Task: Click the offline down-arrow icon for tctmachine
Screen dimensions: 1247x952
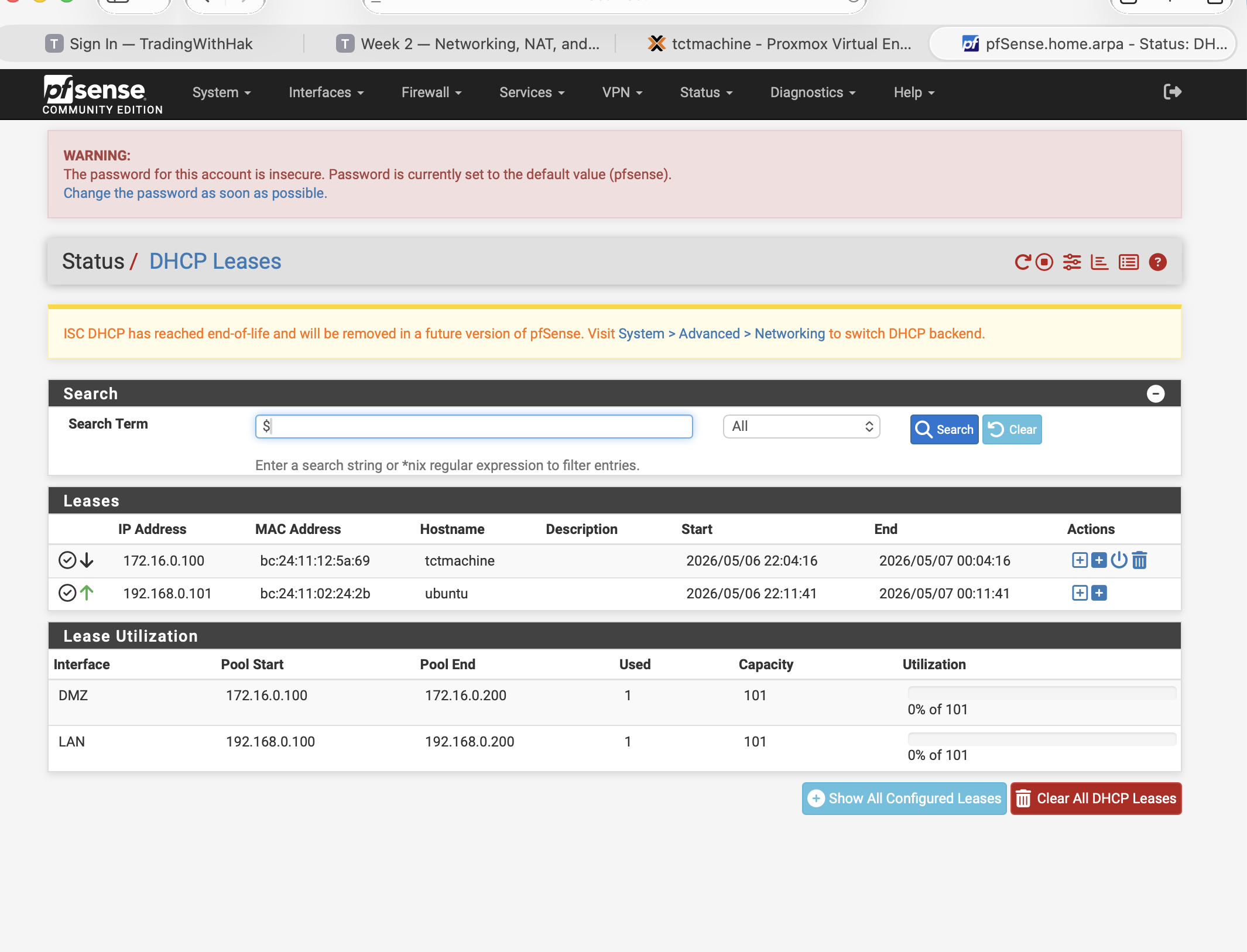Action: (87, 560)
